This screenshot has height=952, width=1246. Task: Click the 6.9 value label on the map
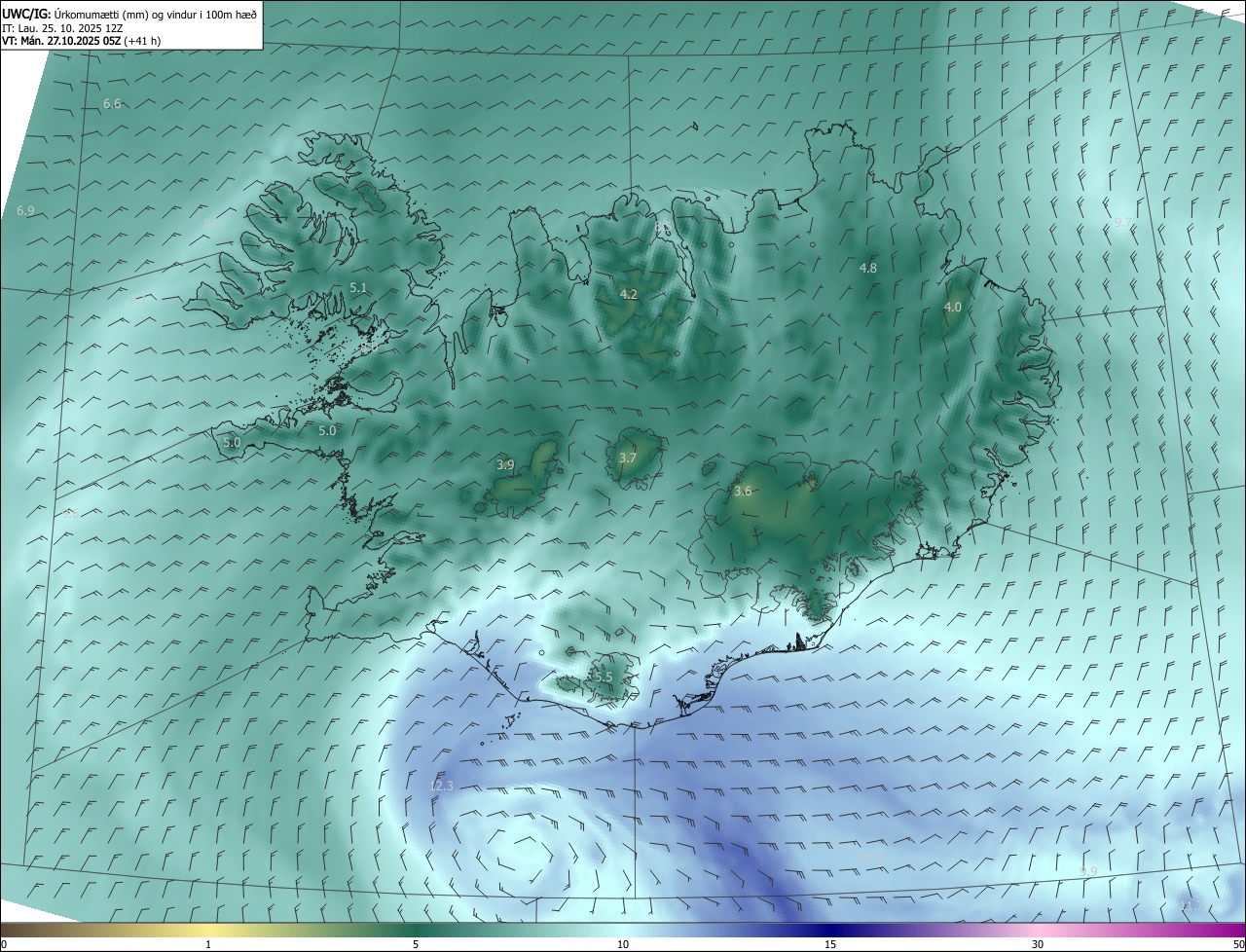[x=25, y=211]
